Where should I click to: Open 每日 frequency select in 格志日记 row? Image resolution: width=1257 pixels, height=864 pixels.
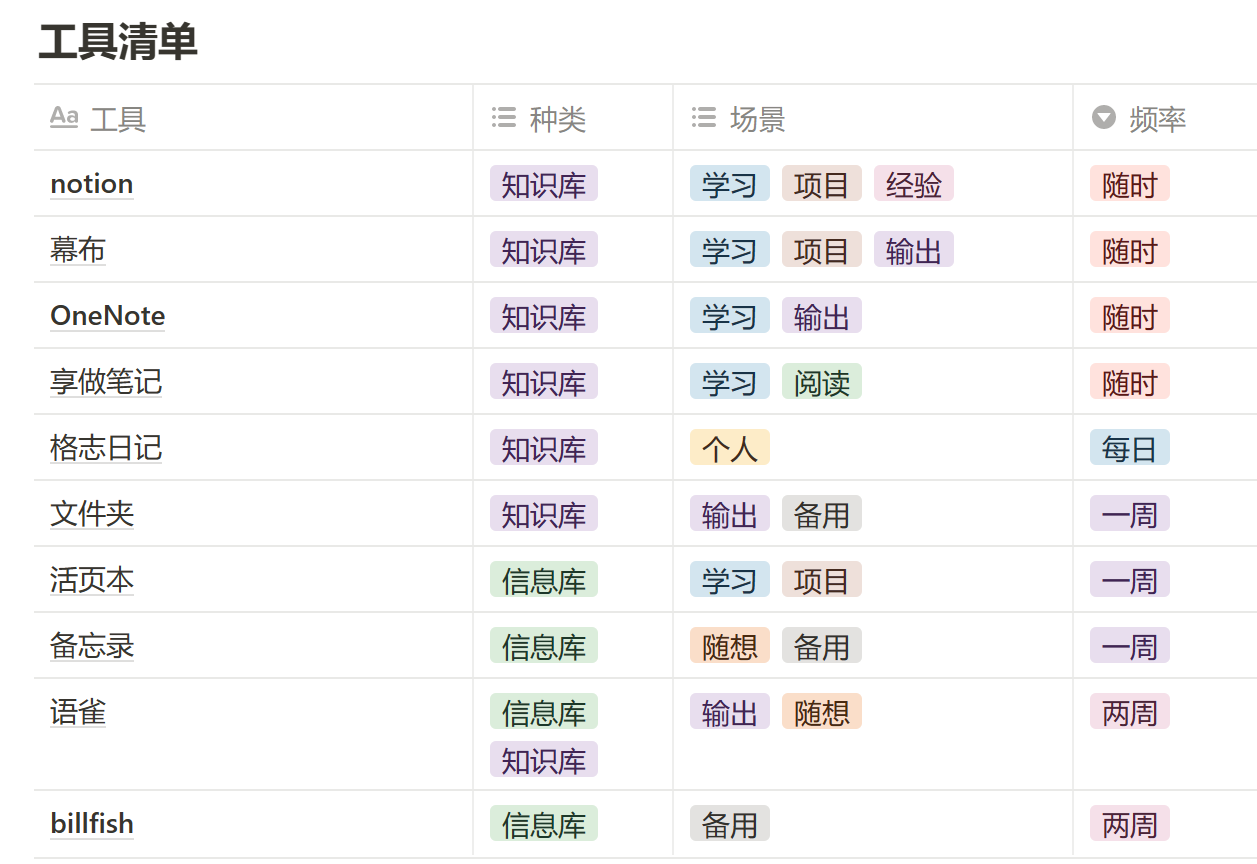1130,448
